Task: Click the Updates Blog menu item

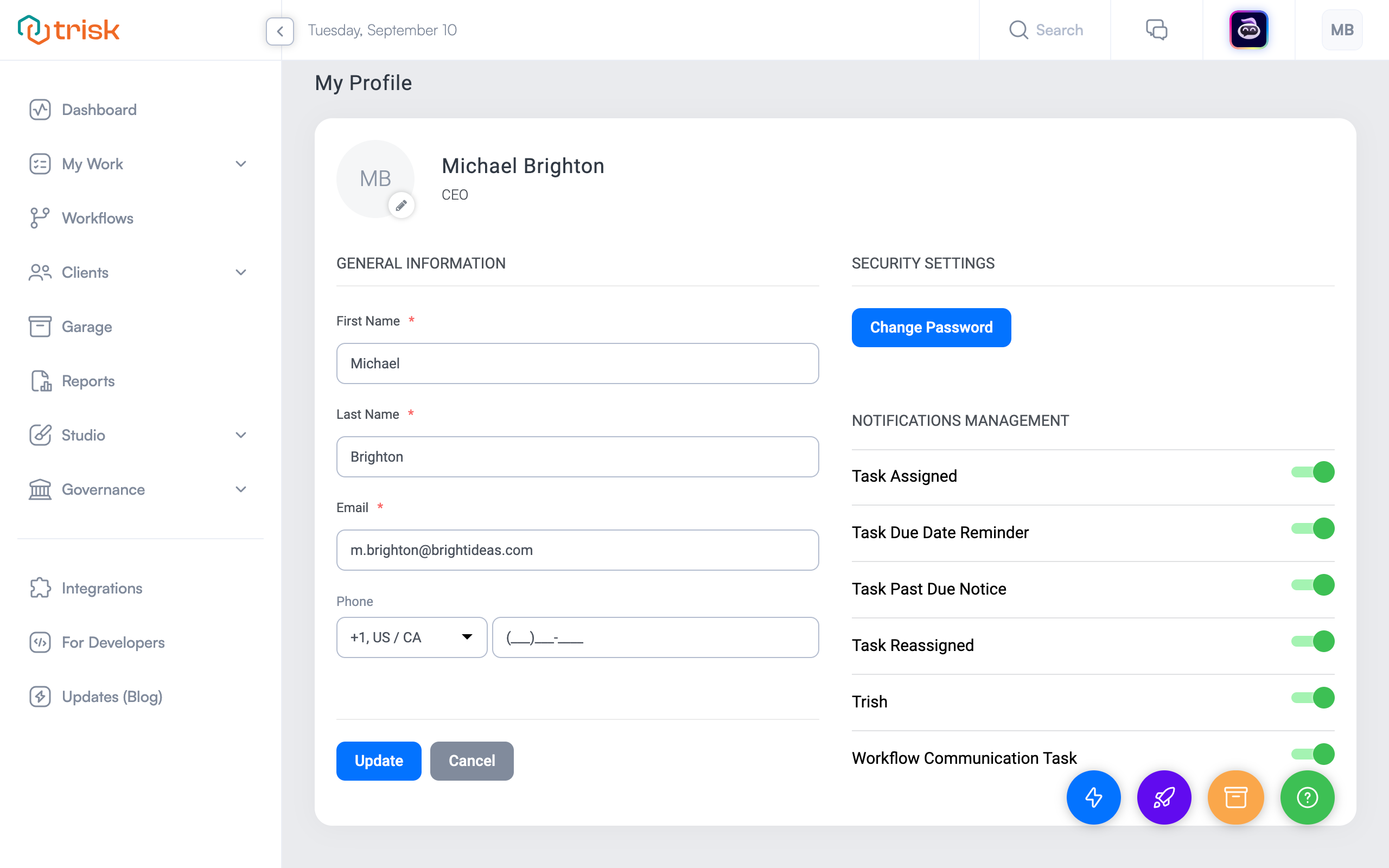Action: click(111, 696)
